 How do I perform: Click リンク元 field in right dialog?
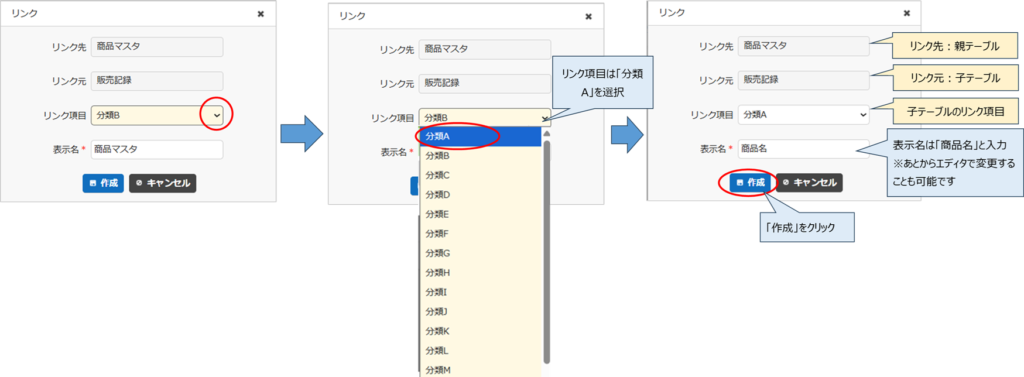click(804, 80)
